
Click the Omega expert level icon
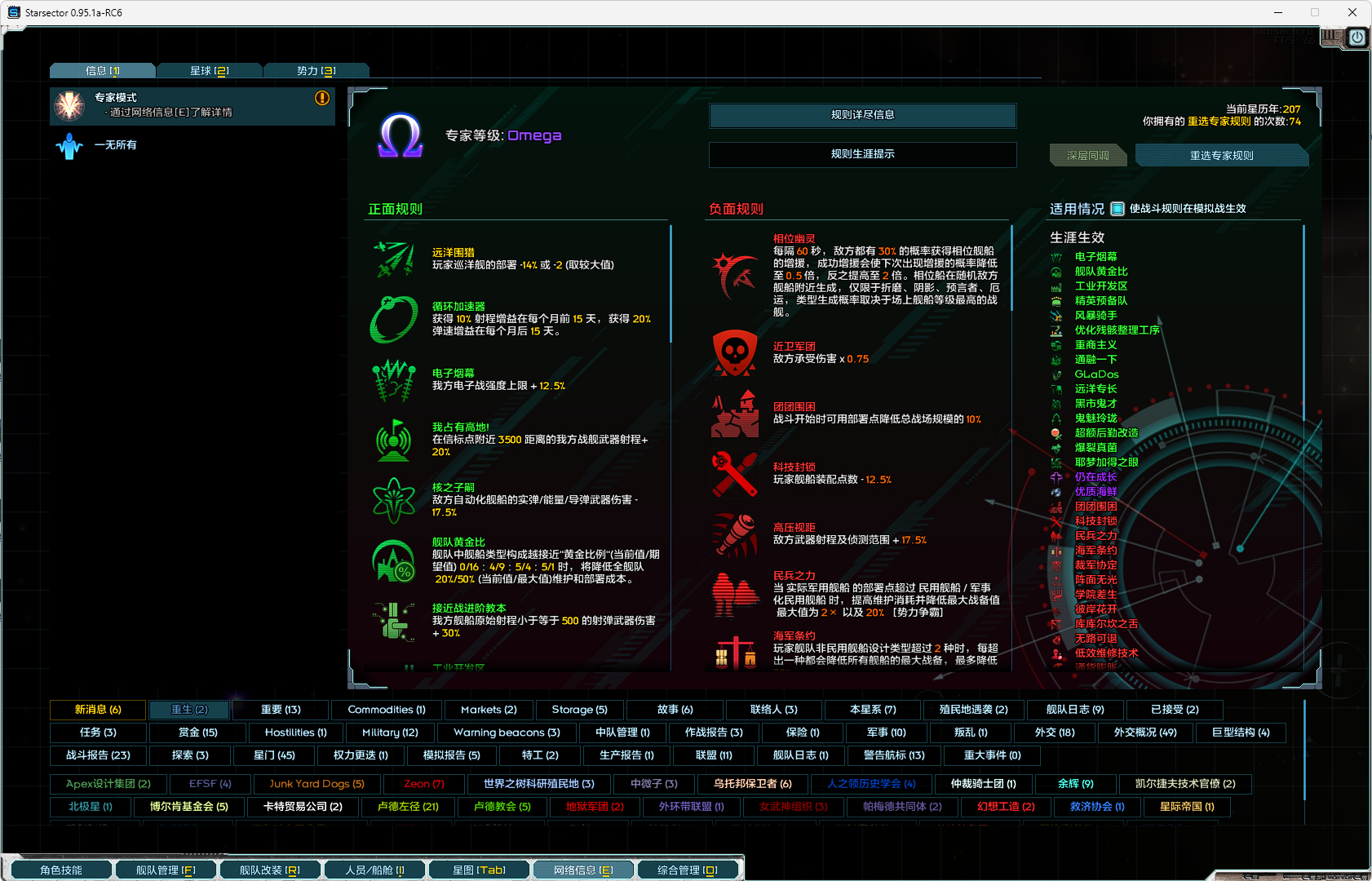point(400,135)
